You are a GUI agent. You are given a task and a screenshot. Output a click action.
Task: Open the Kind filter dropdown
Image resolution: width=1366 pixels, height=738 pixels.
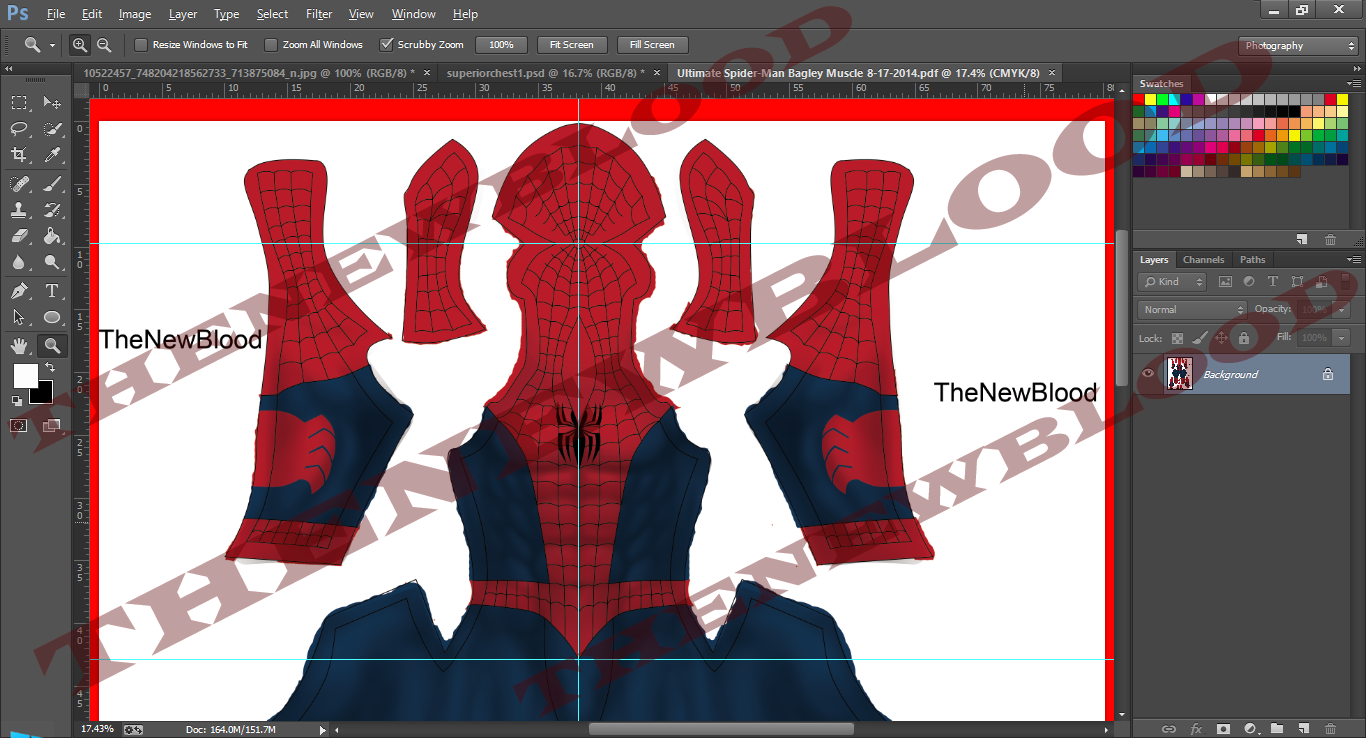(x=1174, y=282)
